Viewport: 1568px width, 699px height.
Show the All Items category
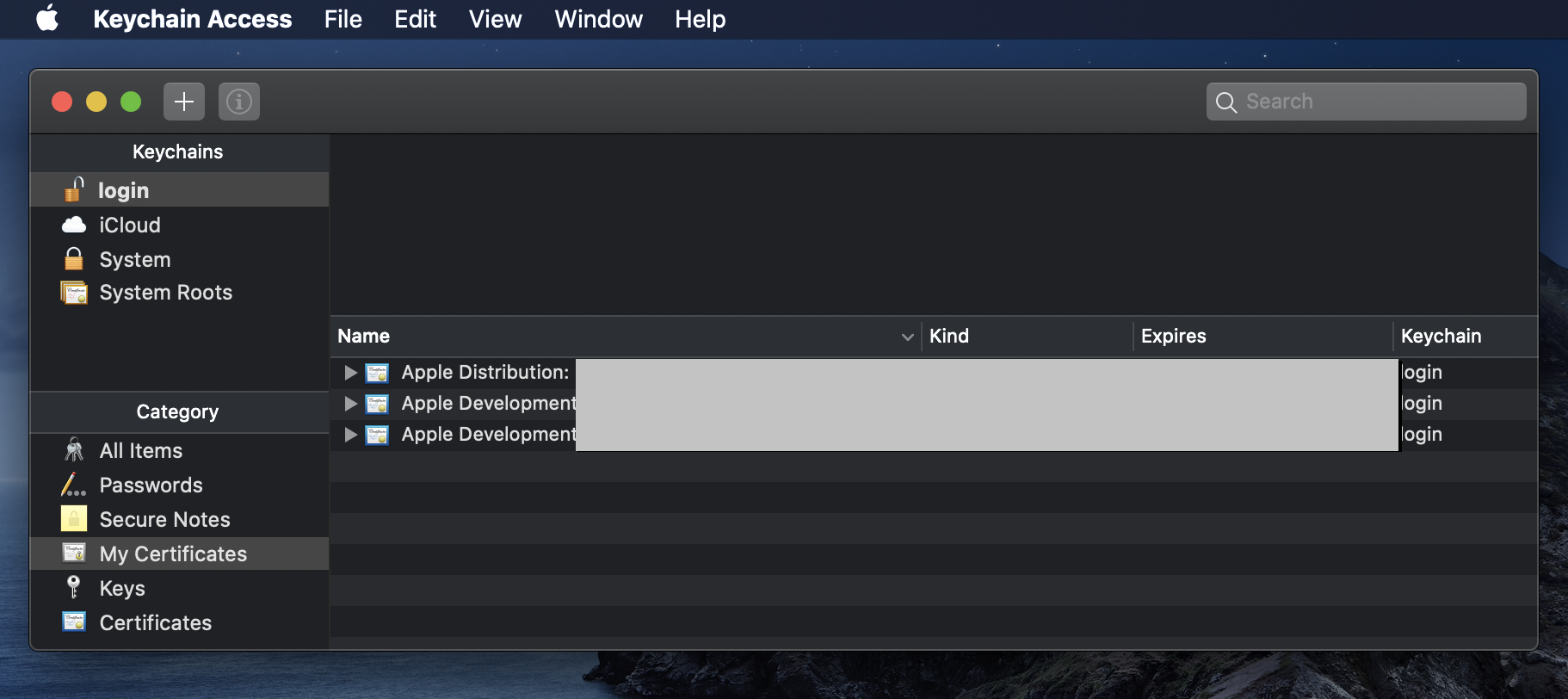[x=180, y=450]
